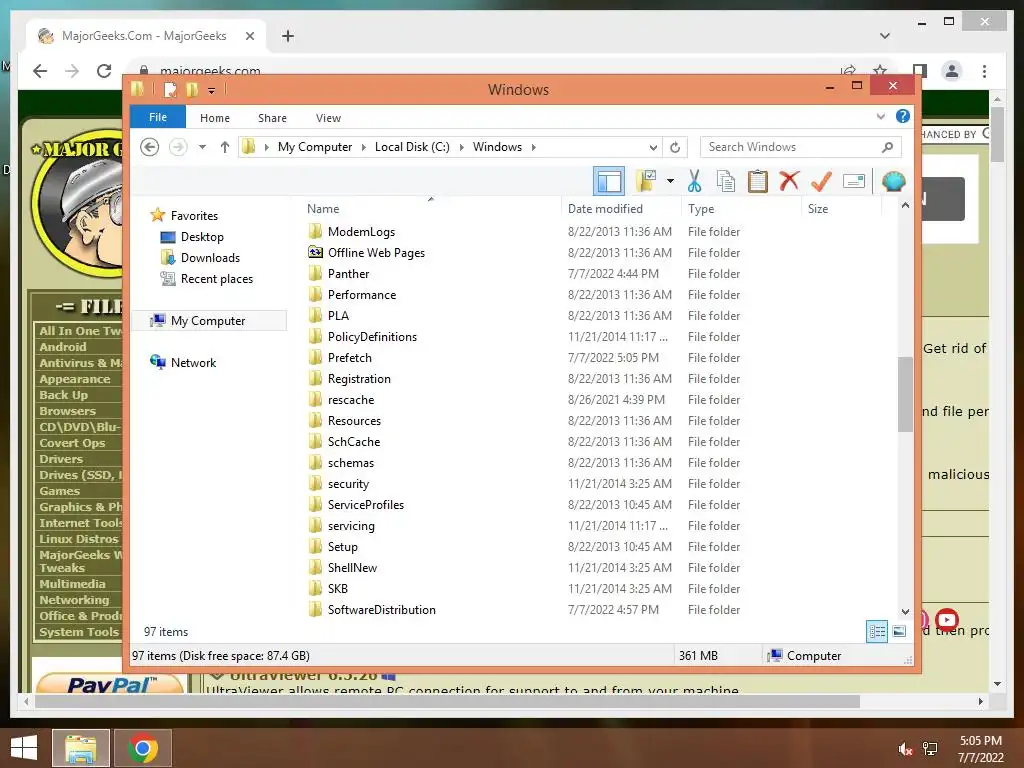Open a new Chrome tab

(x=288, y=36)
